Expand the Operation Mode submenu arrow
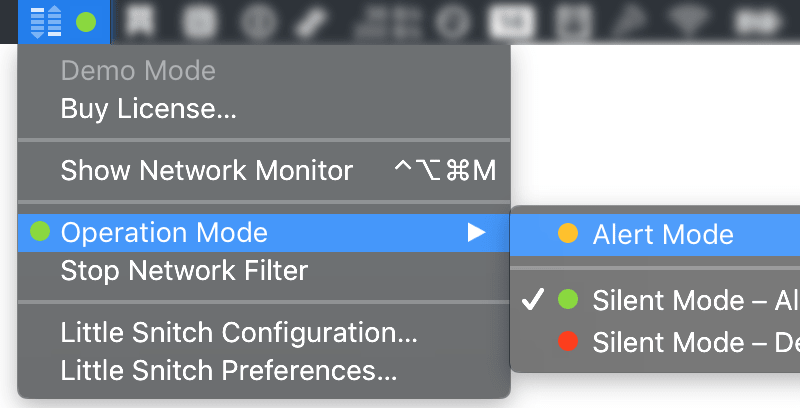 477,233
